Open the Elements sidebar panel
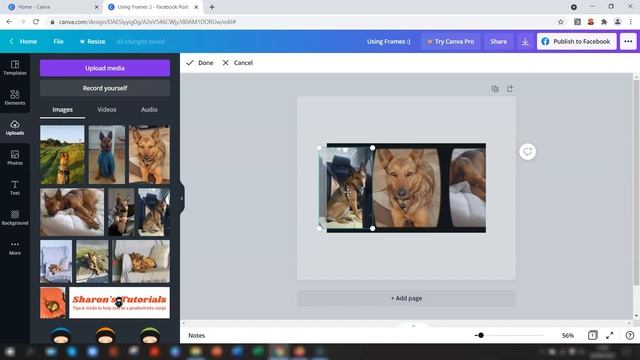The image size is (640, 360). coord(15,98)
